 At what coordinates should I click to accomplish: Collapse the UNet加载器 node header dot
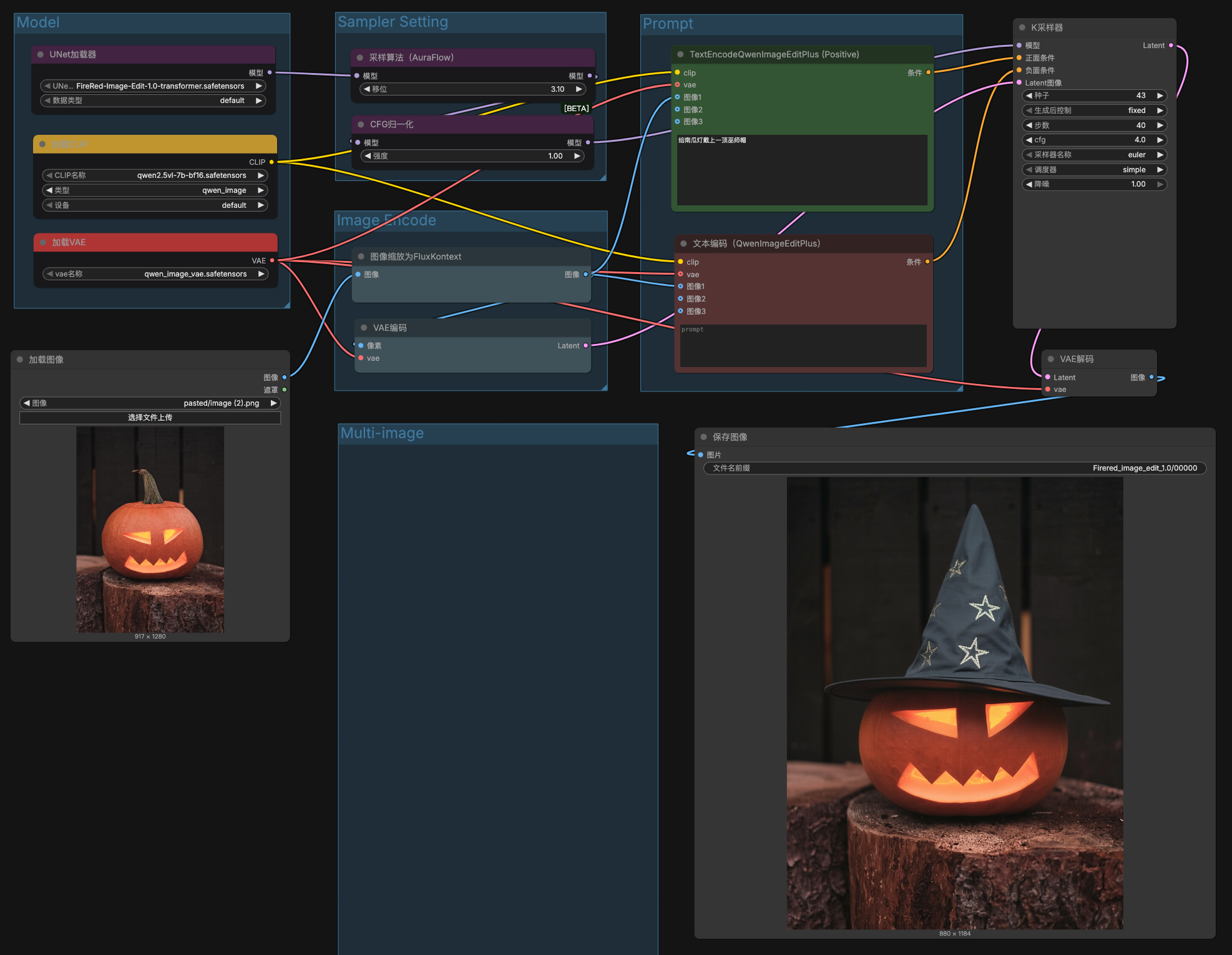pyautogui.click(x=41, y=54)
